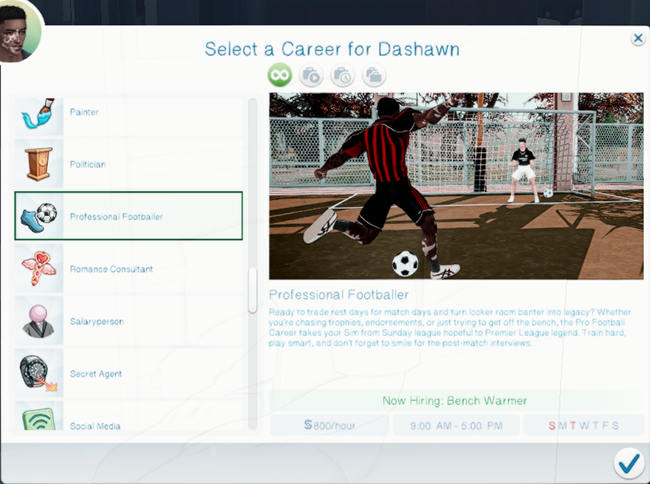Click the Secret Agent watch icon
The image size is (650, 484).
click(x=39, y=373)
